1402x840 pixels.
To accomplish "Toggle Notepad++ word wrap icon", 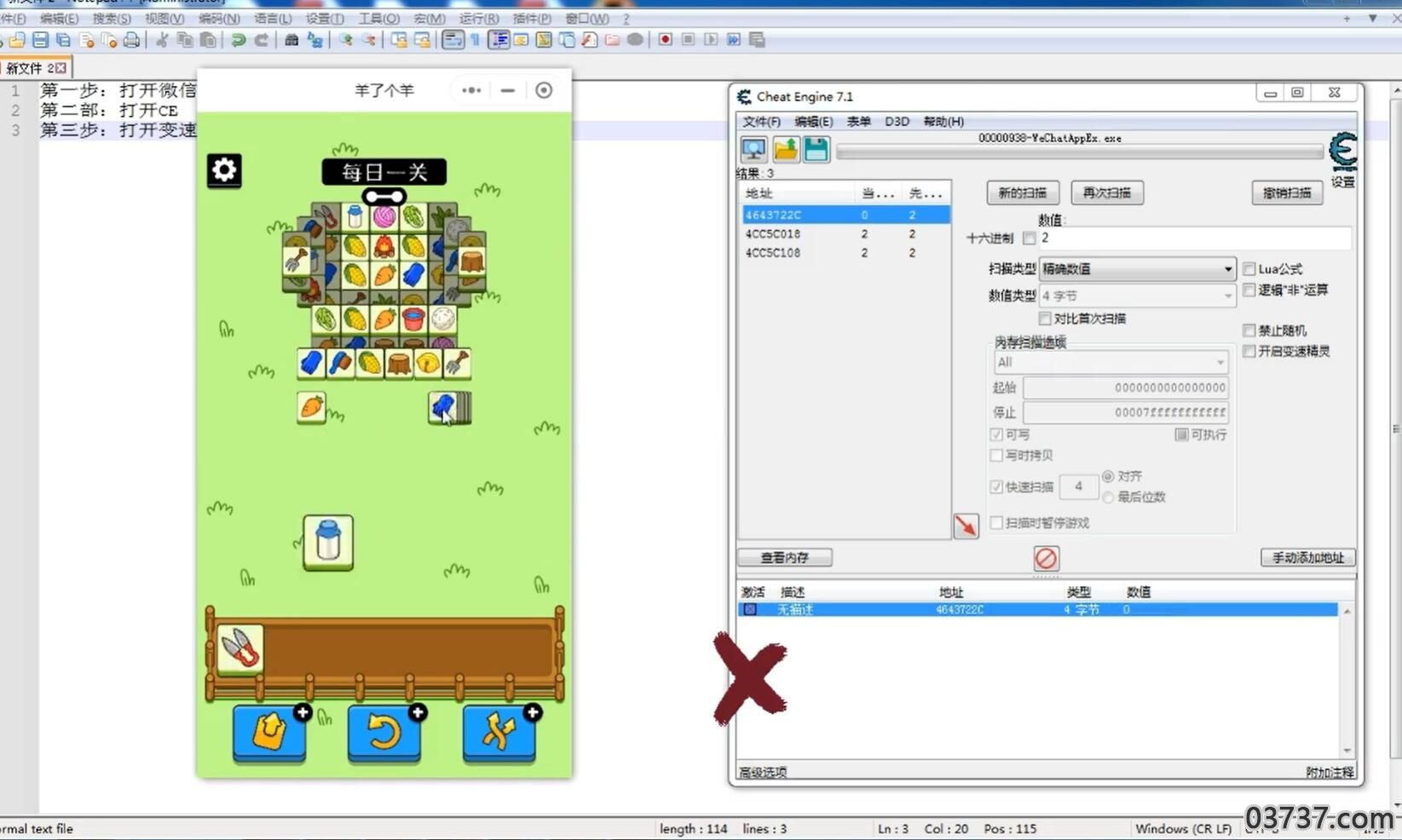I will 453,40.
